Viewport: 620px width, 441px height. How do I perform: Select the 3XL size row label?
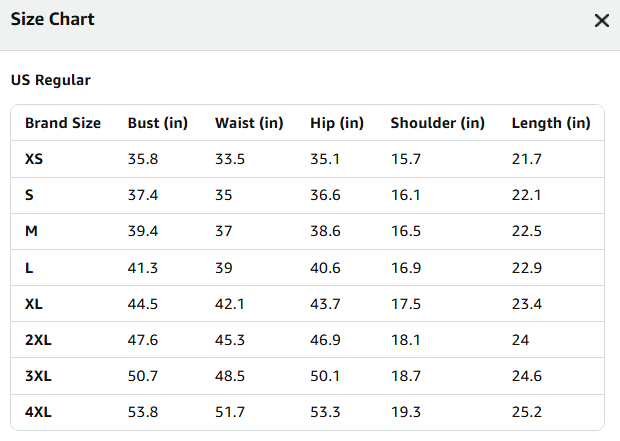[38, 376]
